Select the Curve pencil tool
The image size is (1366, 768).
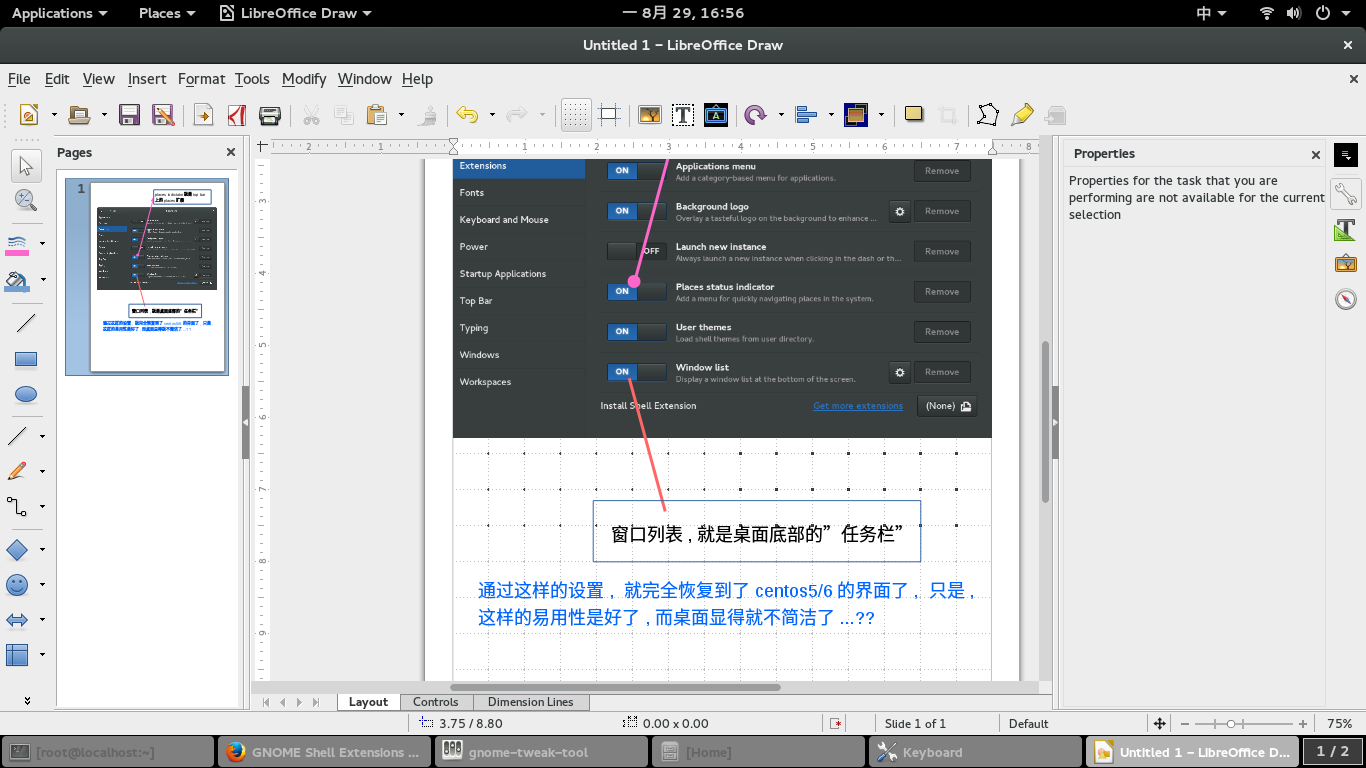tap(18, 471)
